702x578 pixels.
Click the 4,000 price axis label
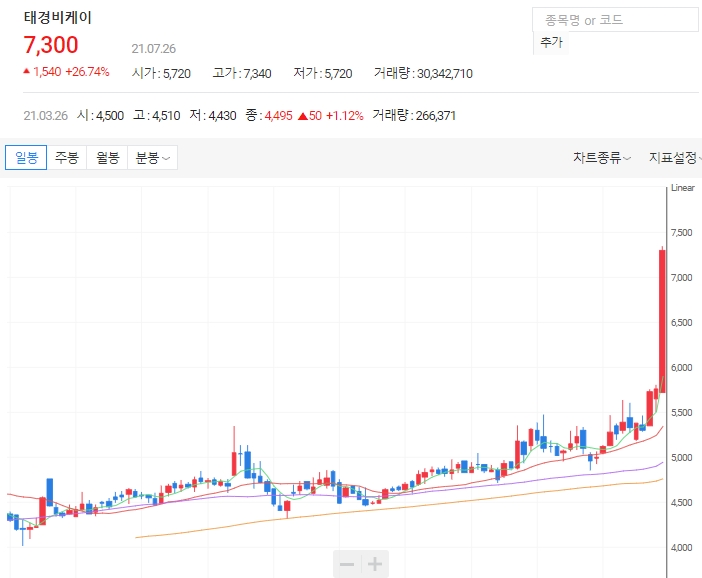pos(681,548)
